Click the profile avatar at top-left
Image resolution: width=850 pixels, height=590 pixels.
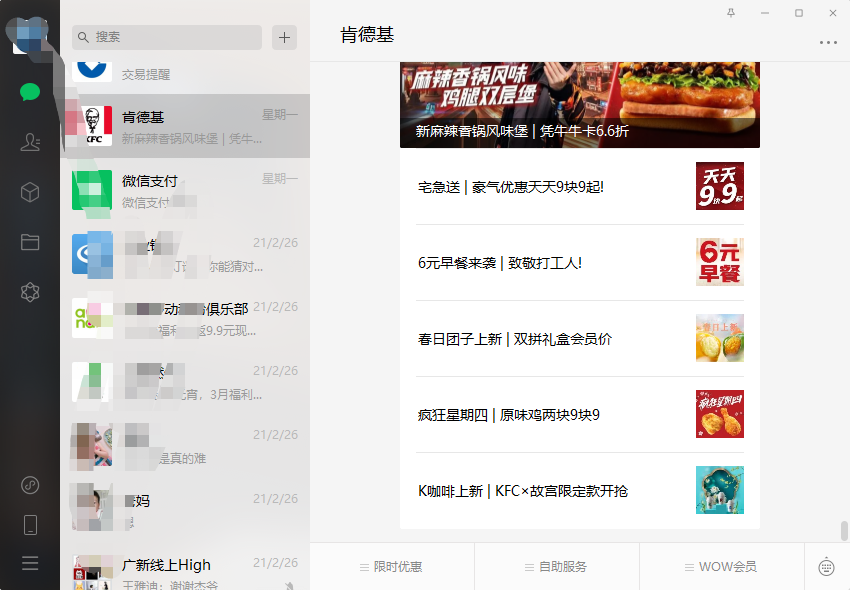[29, 36]
